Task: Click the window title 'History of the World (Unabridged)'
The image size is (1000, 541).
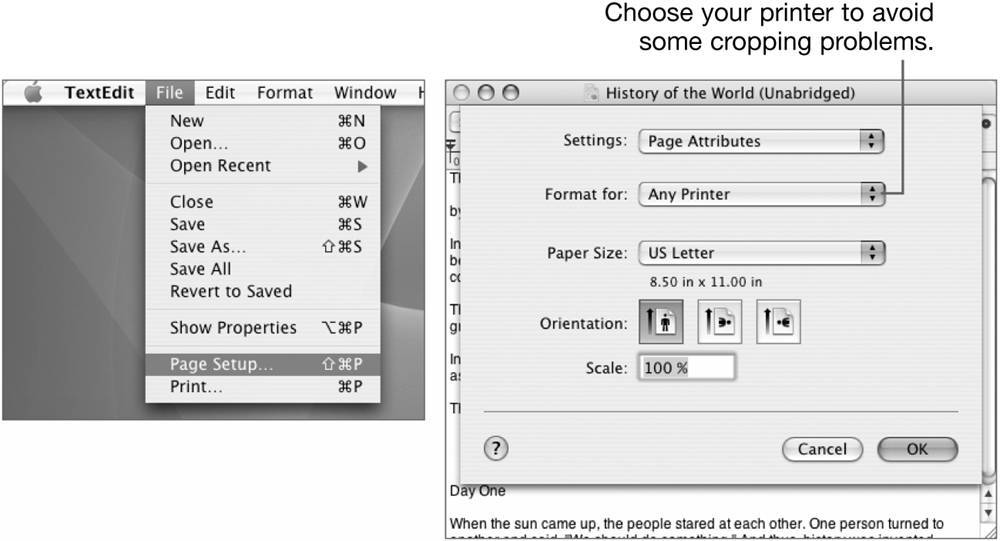Action: pyautogui.click(x=730, y=93)
